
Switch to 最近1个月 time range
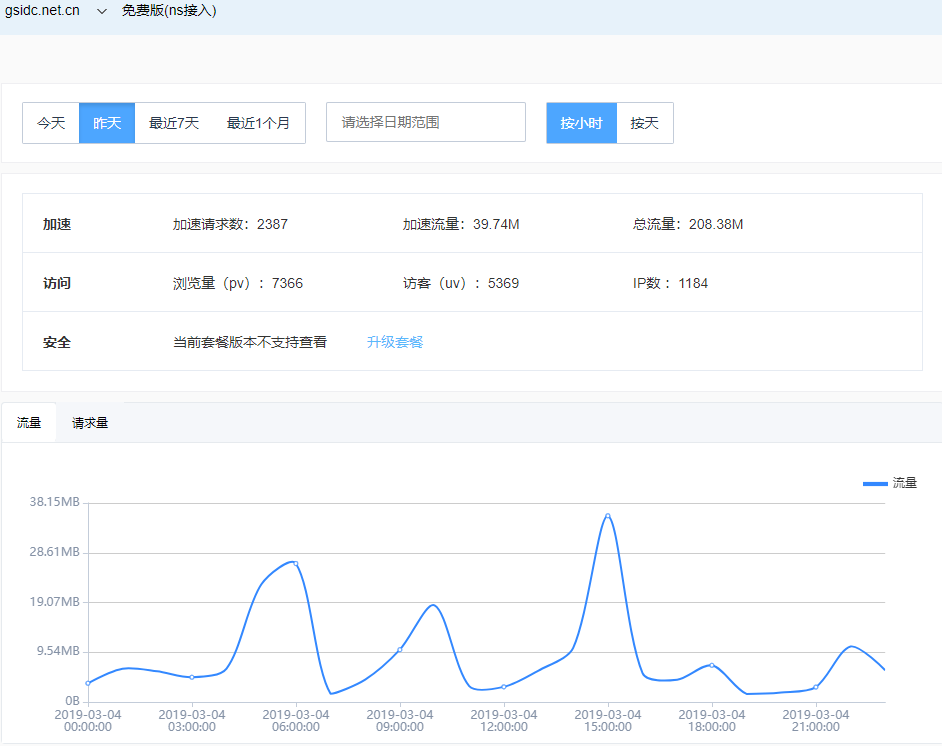pos(258,123)
